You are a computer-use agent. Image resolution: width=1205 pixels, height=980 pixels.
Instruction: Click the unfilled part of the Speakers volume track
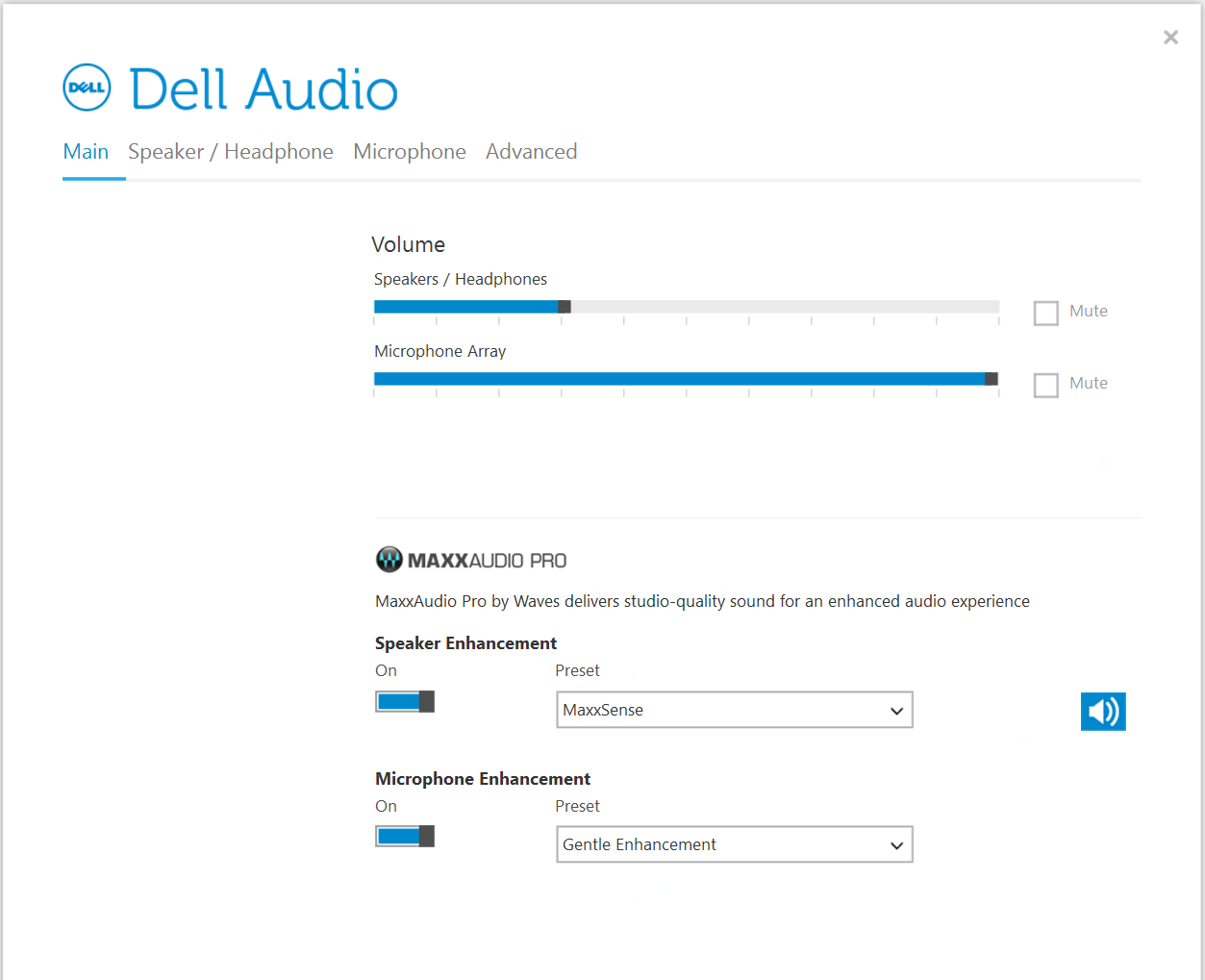(x=785, y=307)
